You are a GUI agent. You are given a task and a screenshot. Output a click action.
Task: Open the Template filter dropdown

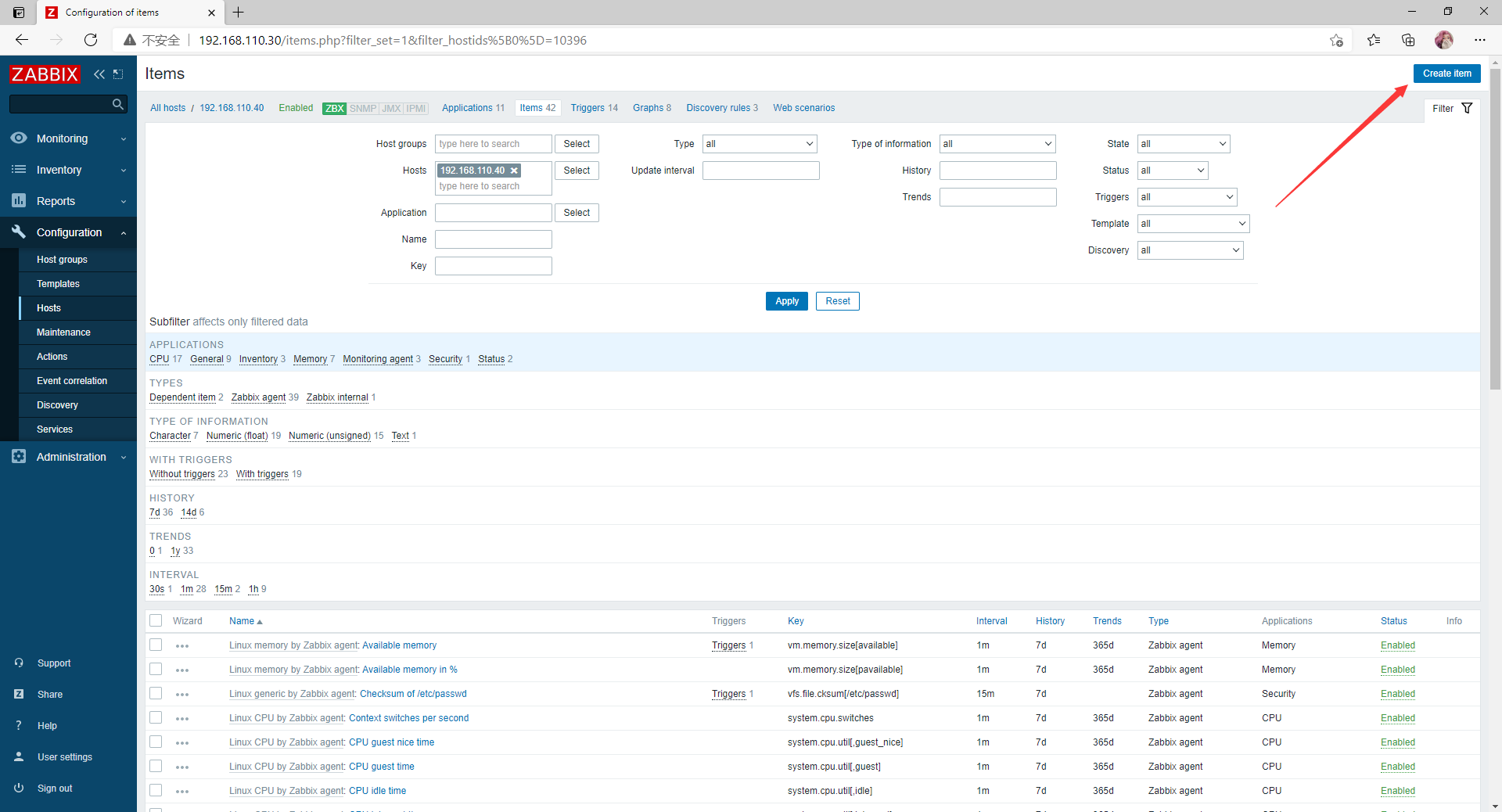click(1193, 224)
